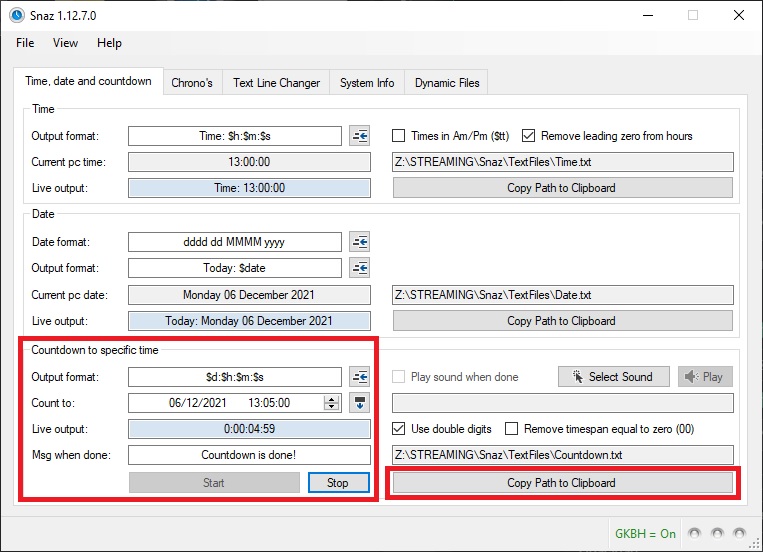Image resolution: width=763 pixels, height=552 pixels.
Task: Check Remove timespan equal to zero option
Action: click(x=512, y=429)
